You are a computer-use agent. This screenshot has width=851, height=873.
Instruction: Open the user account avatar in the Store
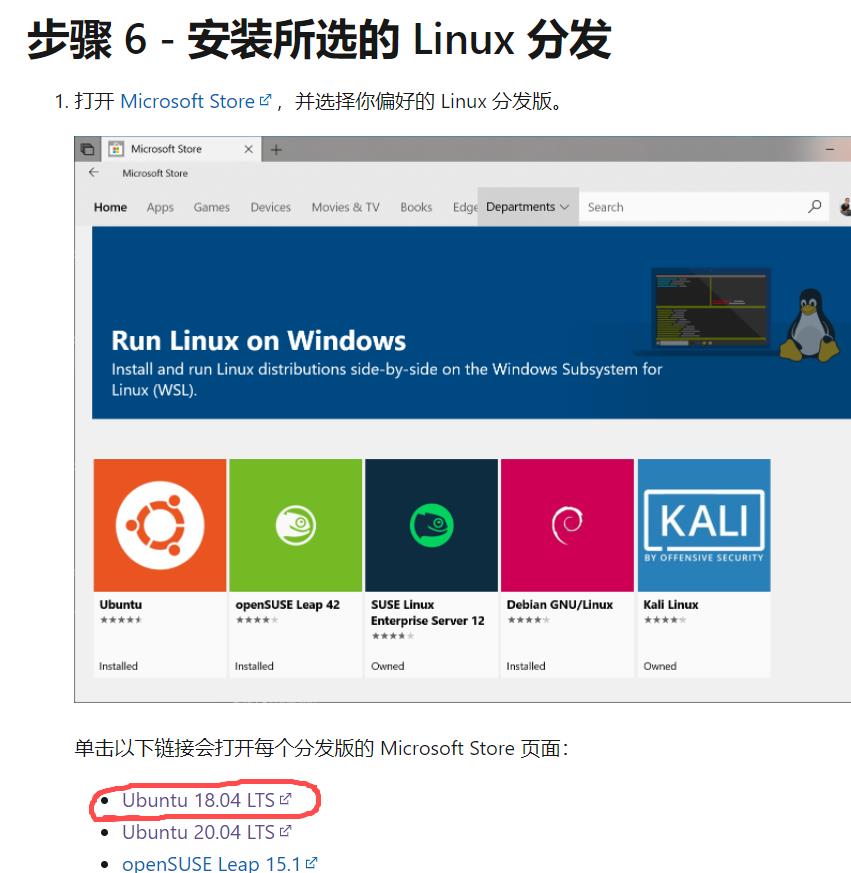(x=845, y=206)
